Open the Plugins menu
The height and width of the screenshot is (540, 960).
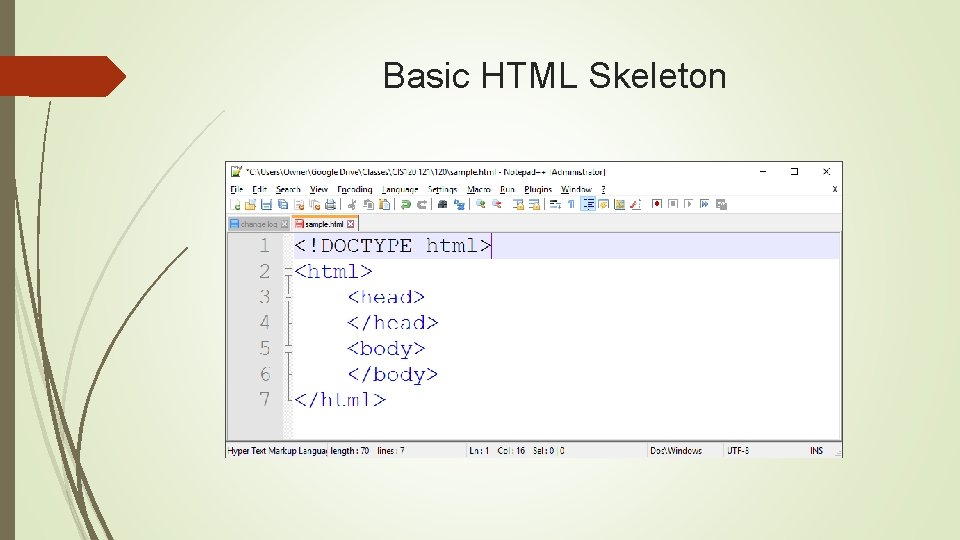538,189
